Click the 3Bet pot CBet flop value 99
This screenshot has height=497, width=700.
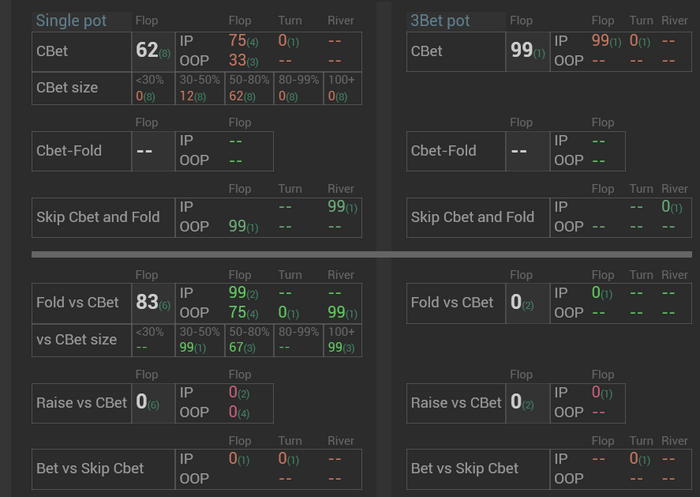tap(522, 50)
